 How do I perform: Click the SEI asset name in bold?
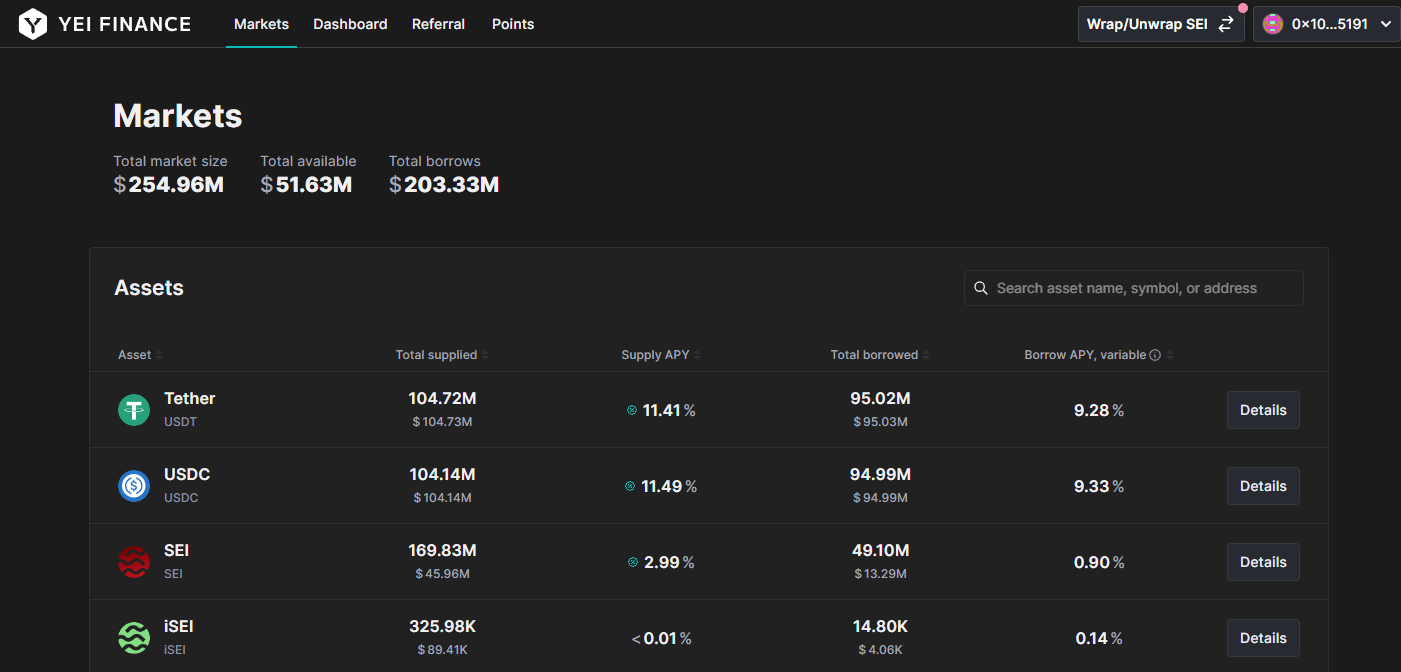click(x=177, y=551)
